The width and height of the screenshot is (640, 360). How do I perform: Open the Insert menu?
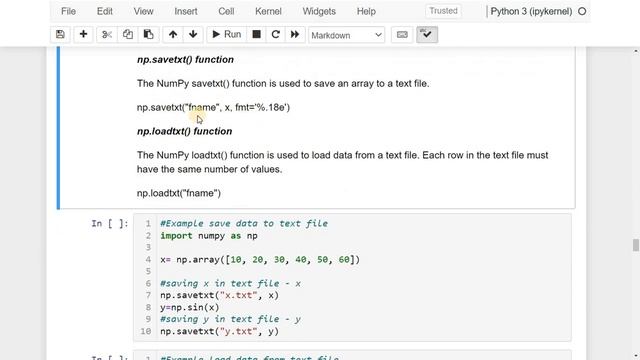[186, 11]
